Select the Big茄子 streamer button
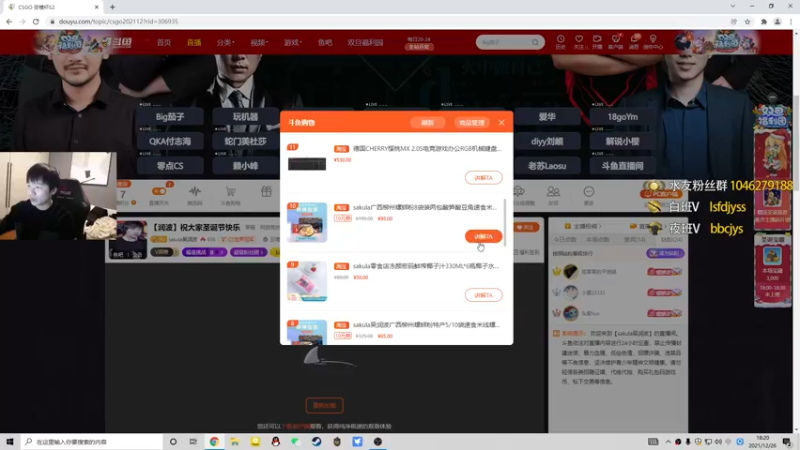Screen dimensions: 800x450 pos(170,117)
